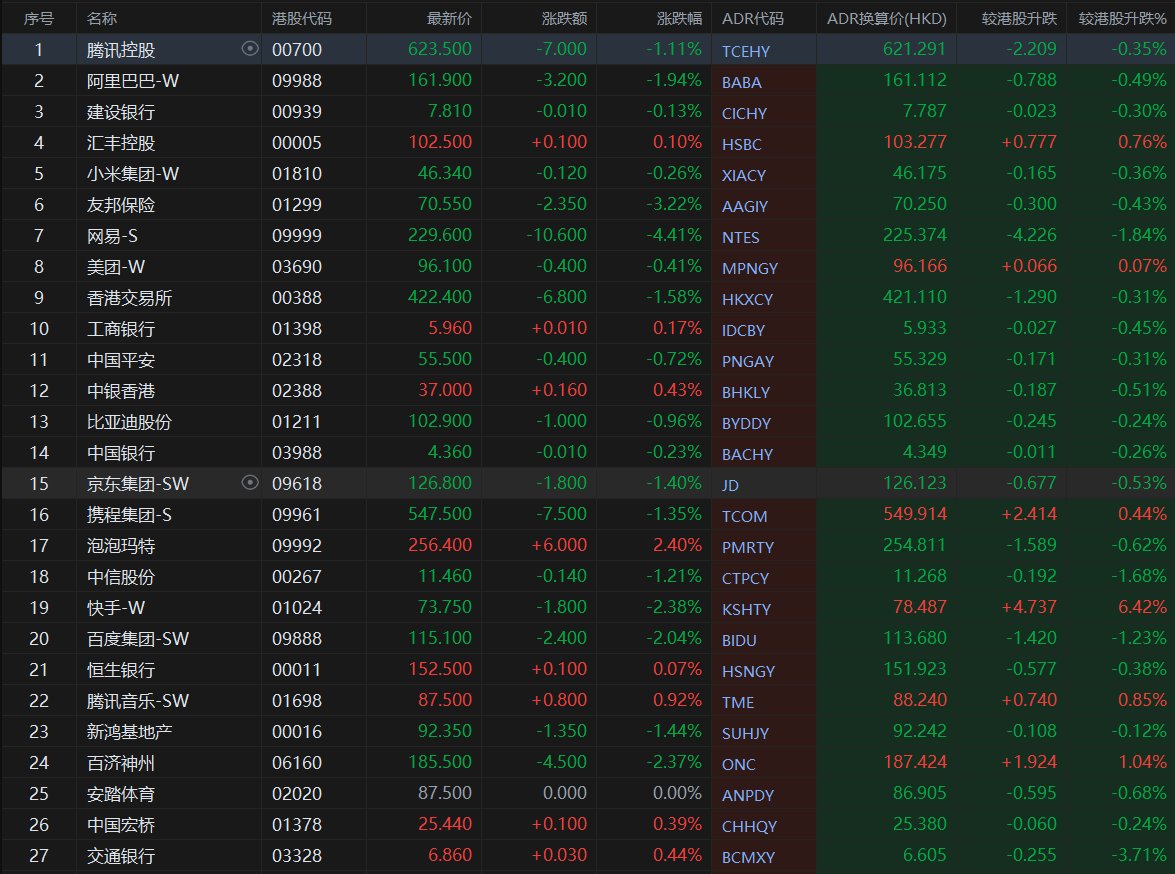The width and height of the screenshot is (1175, 874).
Task: Open the TCEHY ADR code link
Action: 746,51
